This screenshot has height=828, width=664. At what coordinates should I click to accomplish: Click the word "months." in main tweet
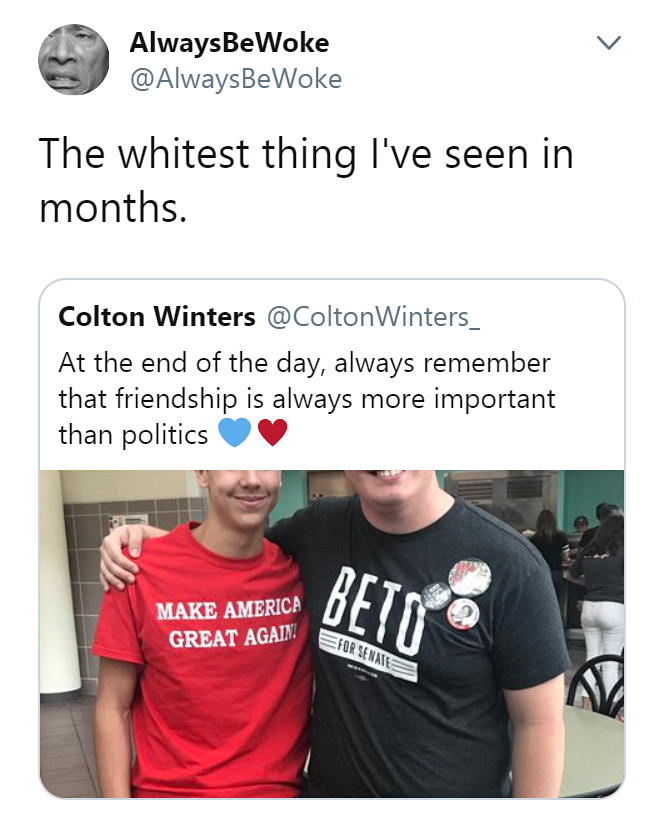point(113,206)
